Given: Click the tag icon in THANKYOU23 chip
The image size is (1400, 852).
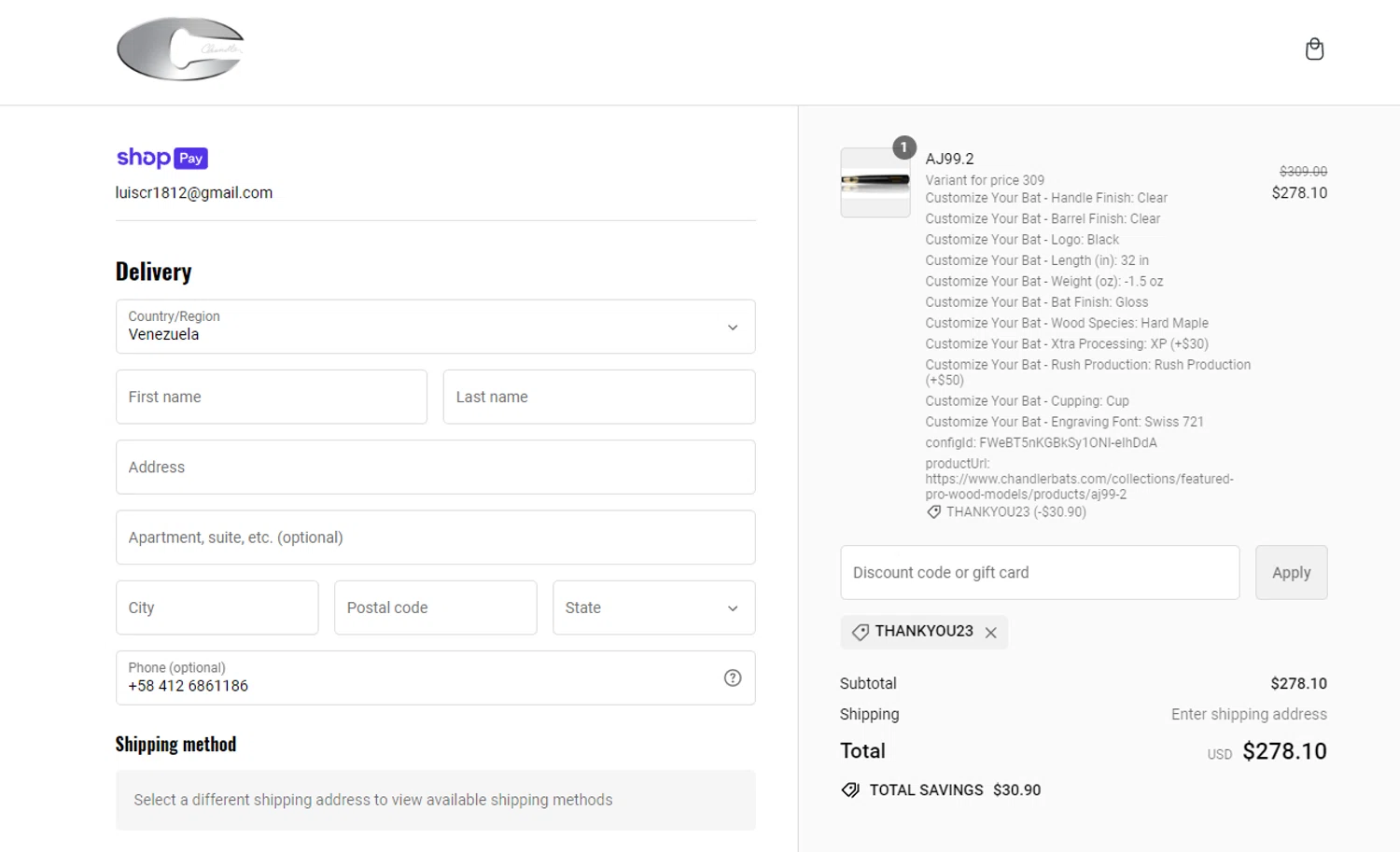Looking at the screenshot, I should click(x=860, y=632).
